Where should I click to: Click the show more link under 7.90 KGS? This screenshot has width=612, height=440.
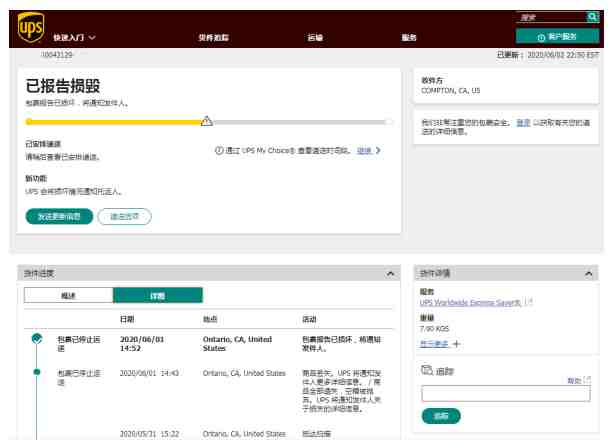[434, 344]
